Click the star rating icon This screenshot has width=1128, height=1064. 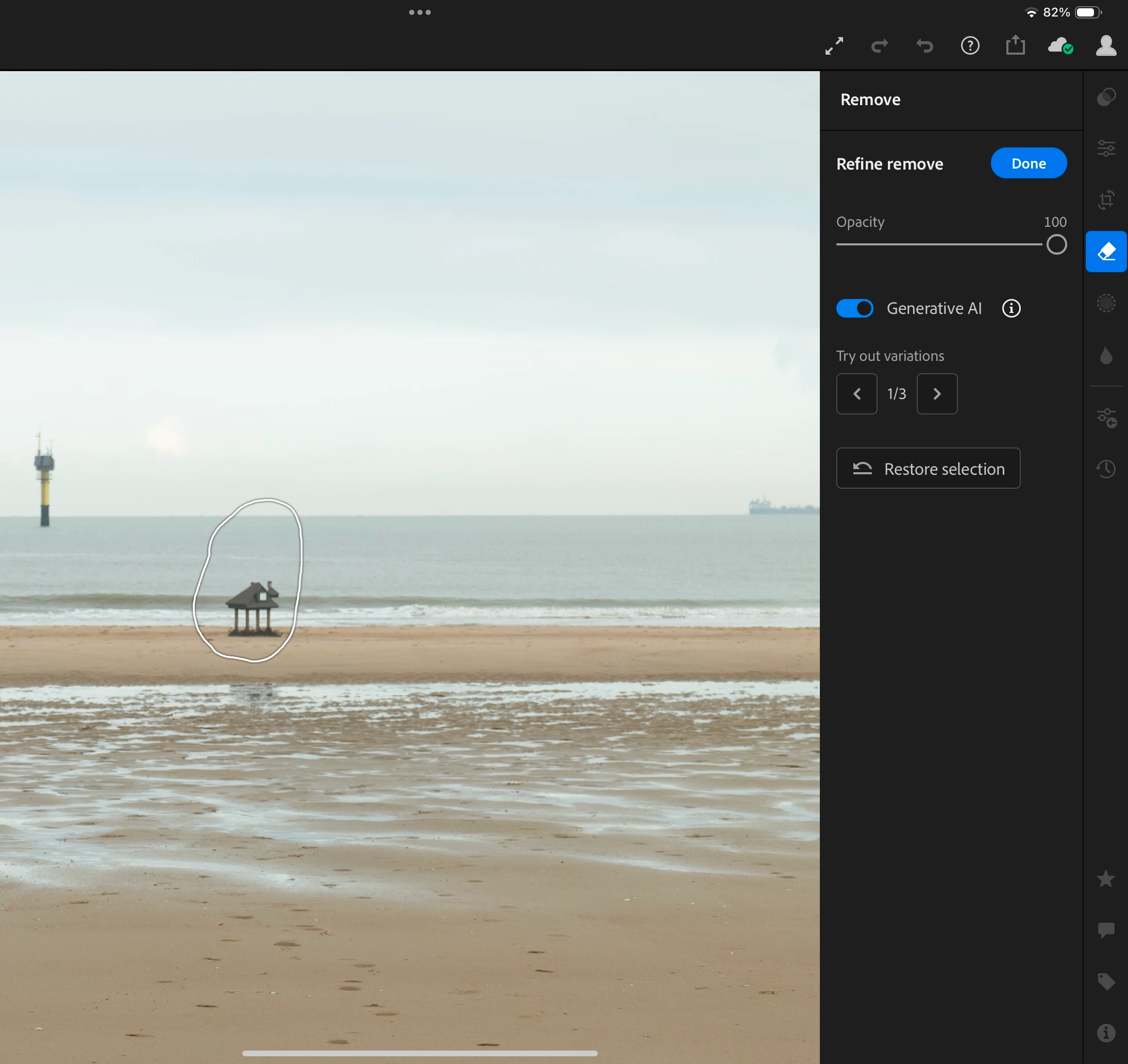click(x=1106, y=879)
